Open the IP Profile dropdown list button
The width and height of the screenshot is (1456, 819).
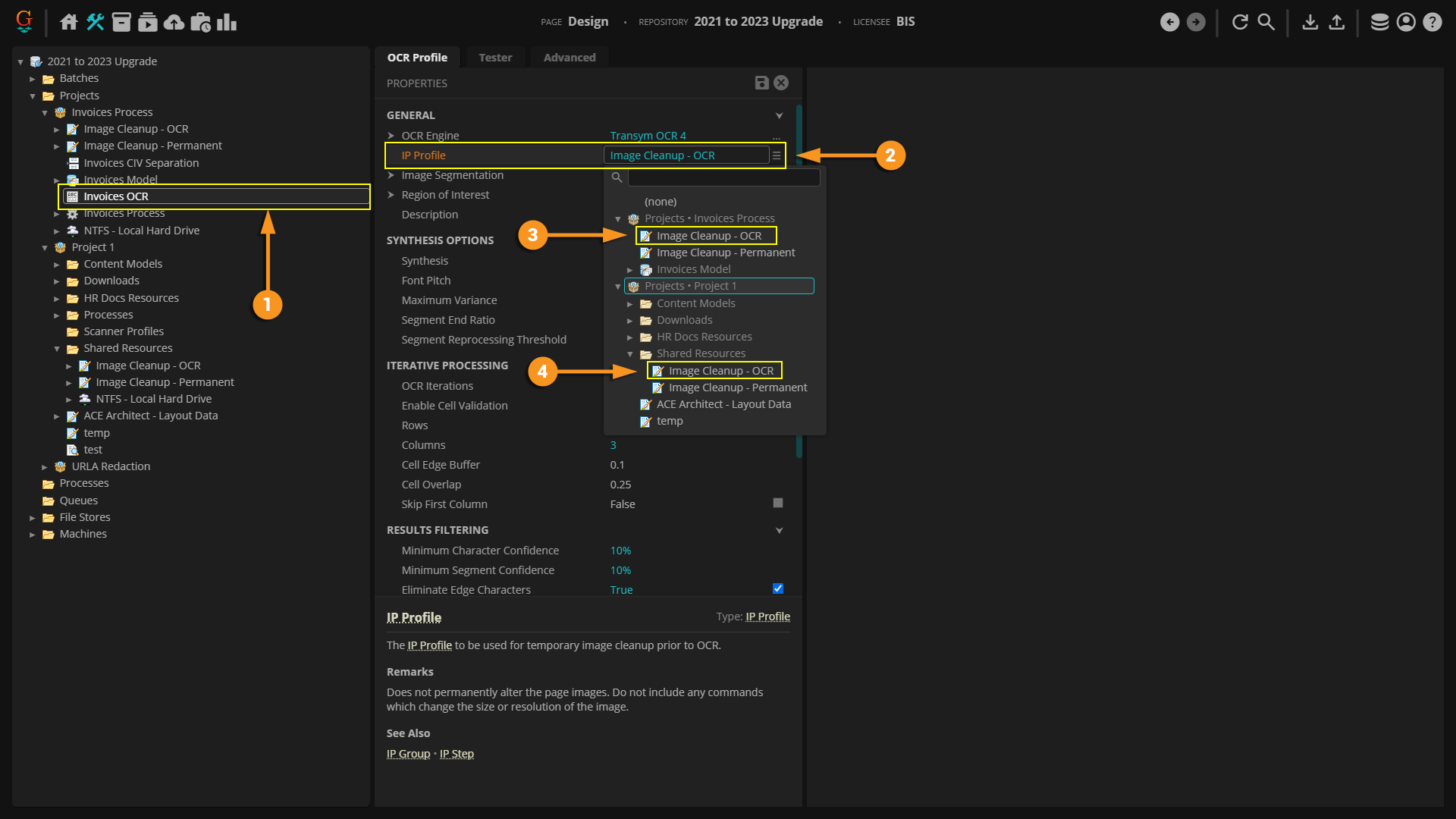pyautogui.click(x=777, y=155)
